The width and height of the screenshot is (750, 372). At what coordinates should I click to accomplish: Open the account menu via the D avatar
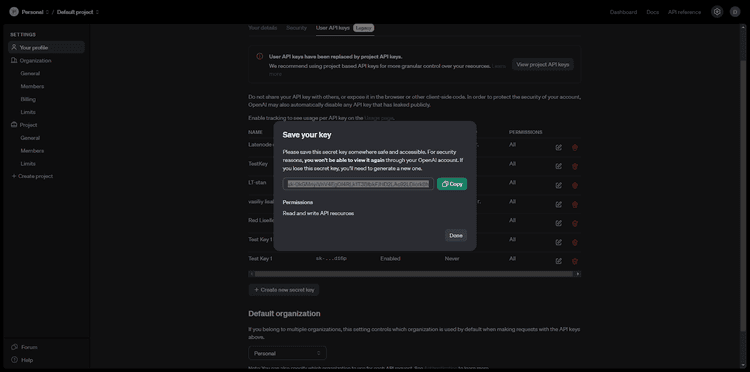(735, 12)
